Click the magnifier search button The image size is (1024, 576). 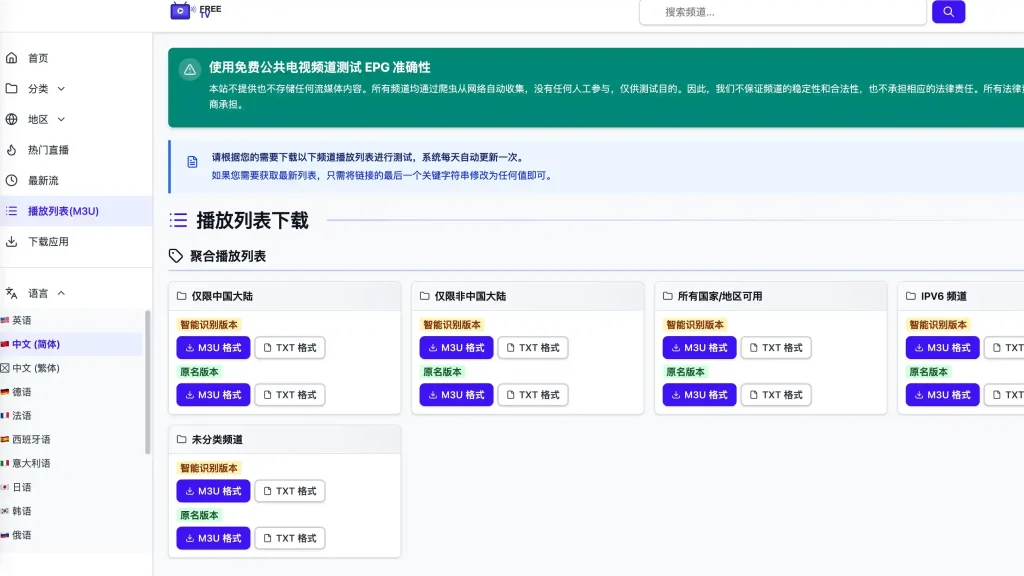(x=948, y=12)
